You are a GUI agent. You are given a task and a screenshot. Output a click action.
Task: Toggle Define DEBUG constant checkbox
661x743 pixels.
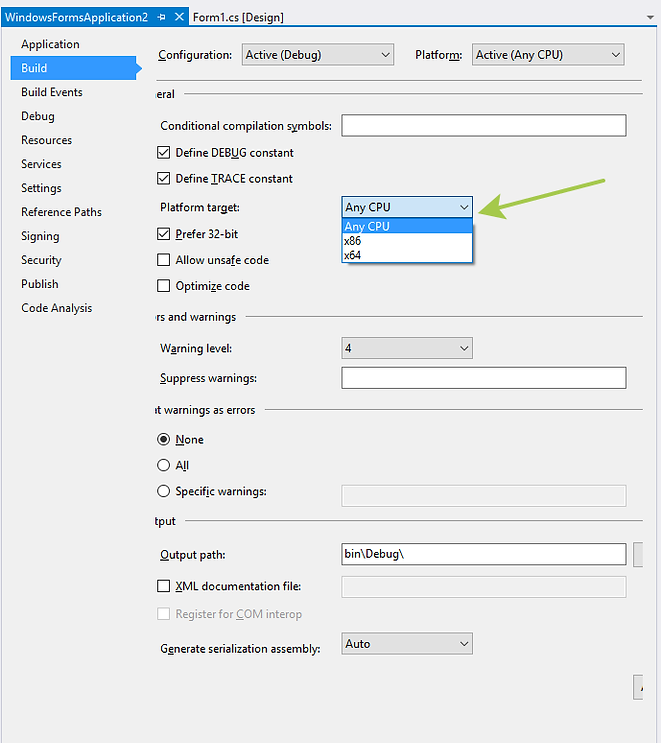[x=163, y=153]
